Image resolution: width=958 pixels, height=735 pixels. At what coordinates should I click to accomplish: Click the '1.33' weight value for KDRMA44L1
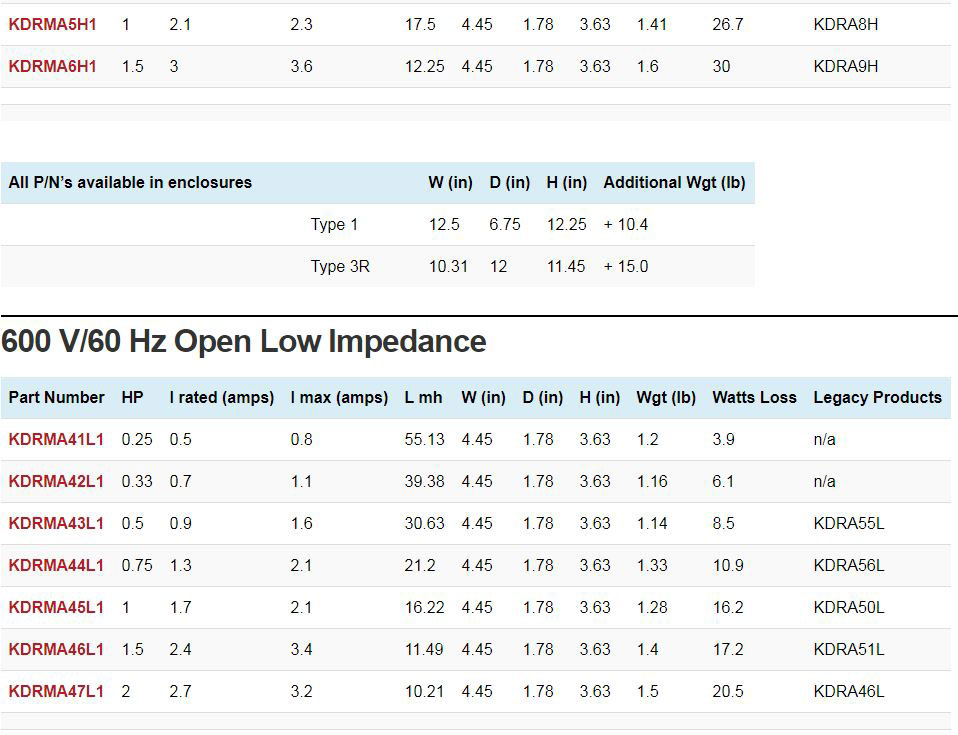(652, 565)
